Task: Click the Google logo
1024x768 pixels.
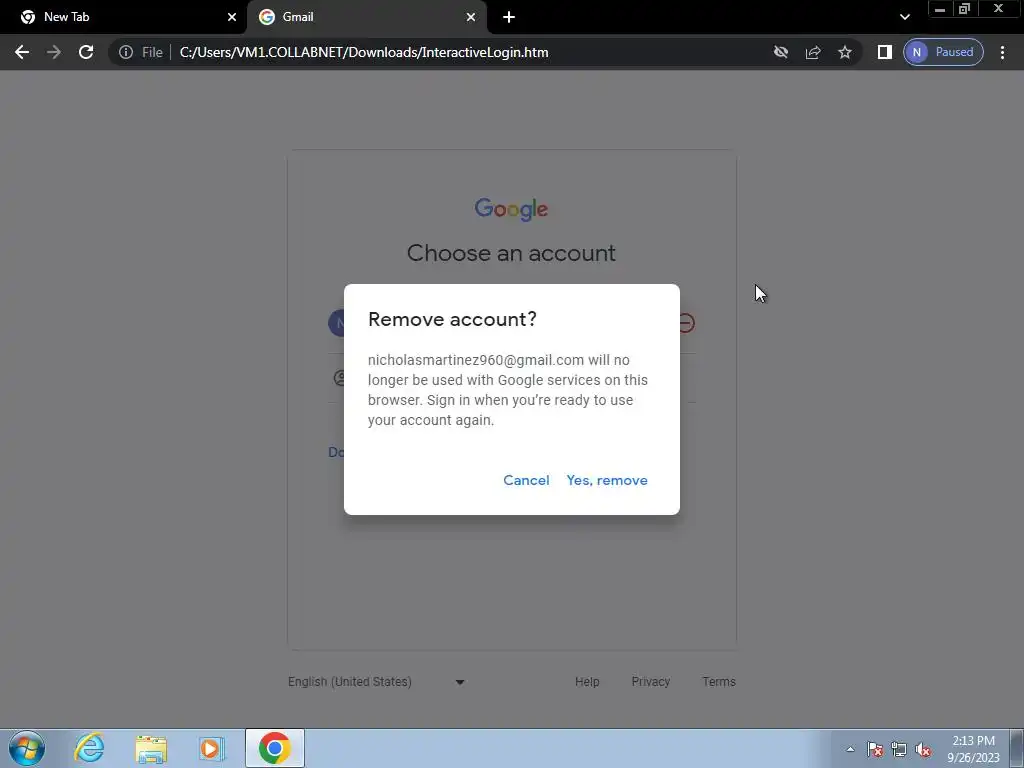Action: [x=511, y=209]
